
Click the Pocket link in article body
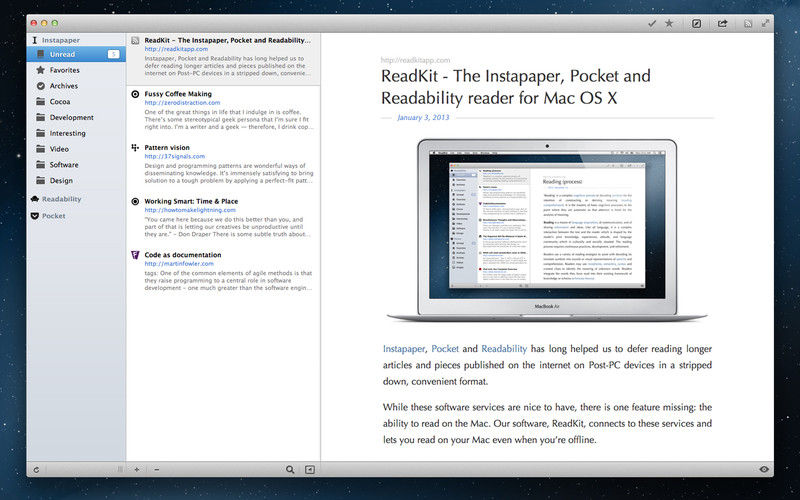445,349
